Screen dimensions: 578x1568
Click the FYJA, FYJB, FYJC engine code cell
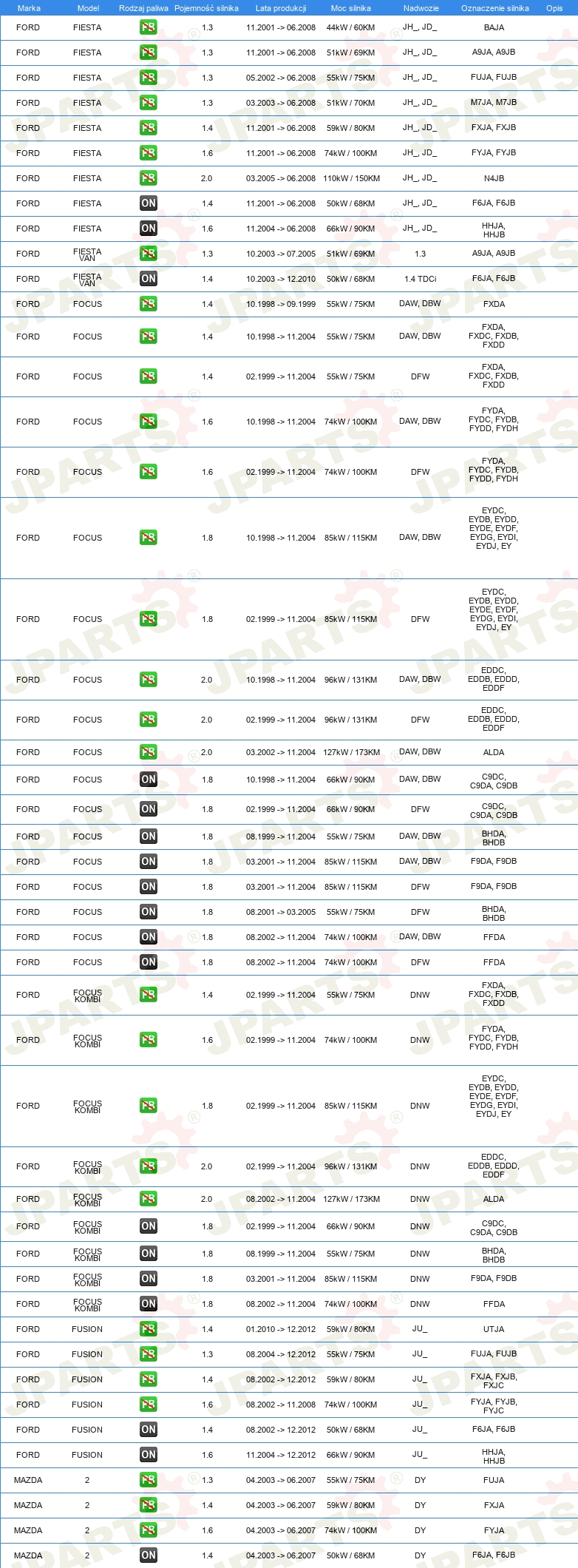(x=494, y=1405)
